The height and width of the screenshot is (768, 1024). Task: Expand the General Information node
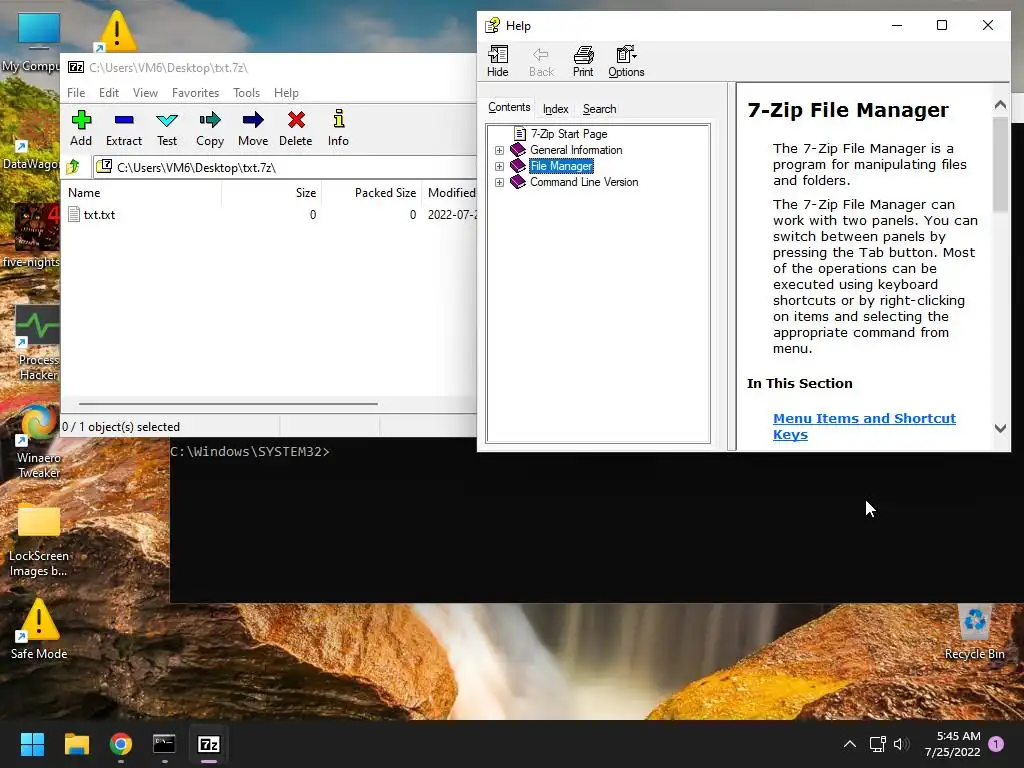[x=499, y=150]
